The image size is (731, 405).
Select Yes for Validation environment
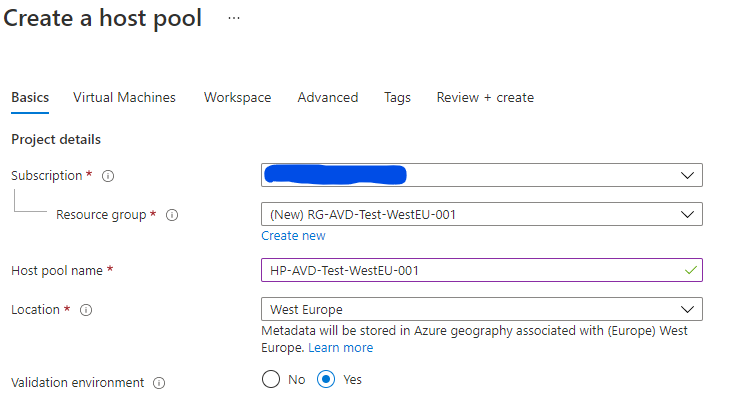pyautogui.click(x=326, y=379)
